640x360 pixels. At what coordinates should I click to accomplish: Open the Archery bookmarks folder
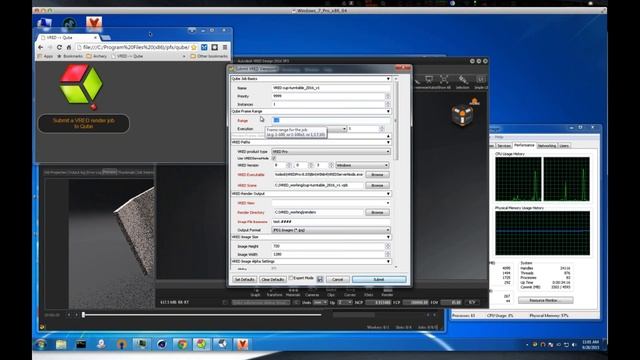tap(97, 56)
